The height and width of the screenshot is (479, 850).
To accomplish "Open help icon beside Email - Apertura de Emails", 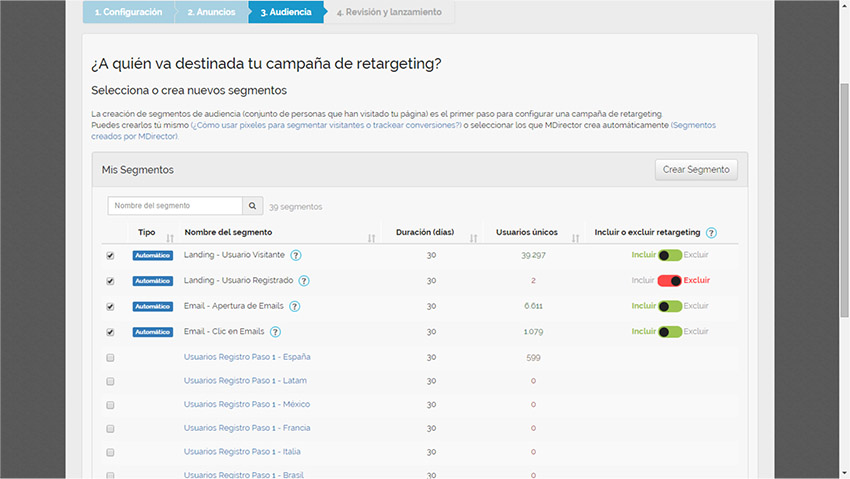I will (294, 306).
